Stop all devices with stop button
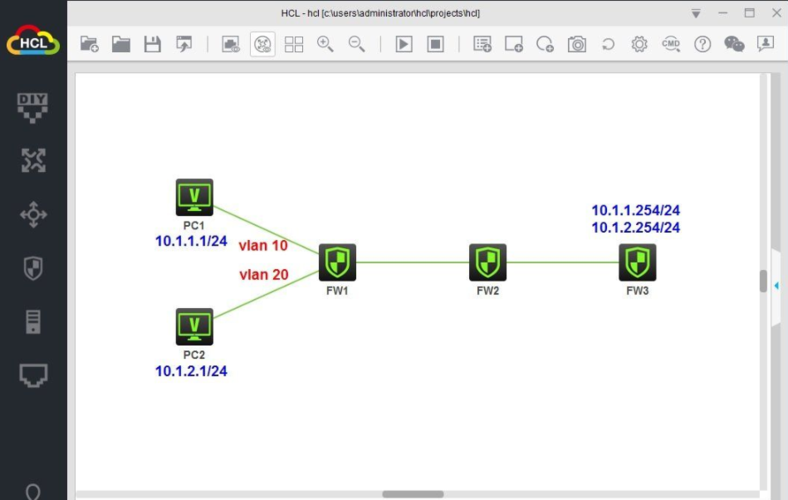Viewport: 788px width, 500px height. pos(435,44)
